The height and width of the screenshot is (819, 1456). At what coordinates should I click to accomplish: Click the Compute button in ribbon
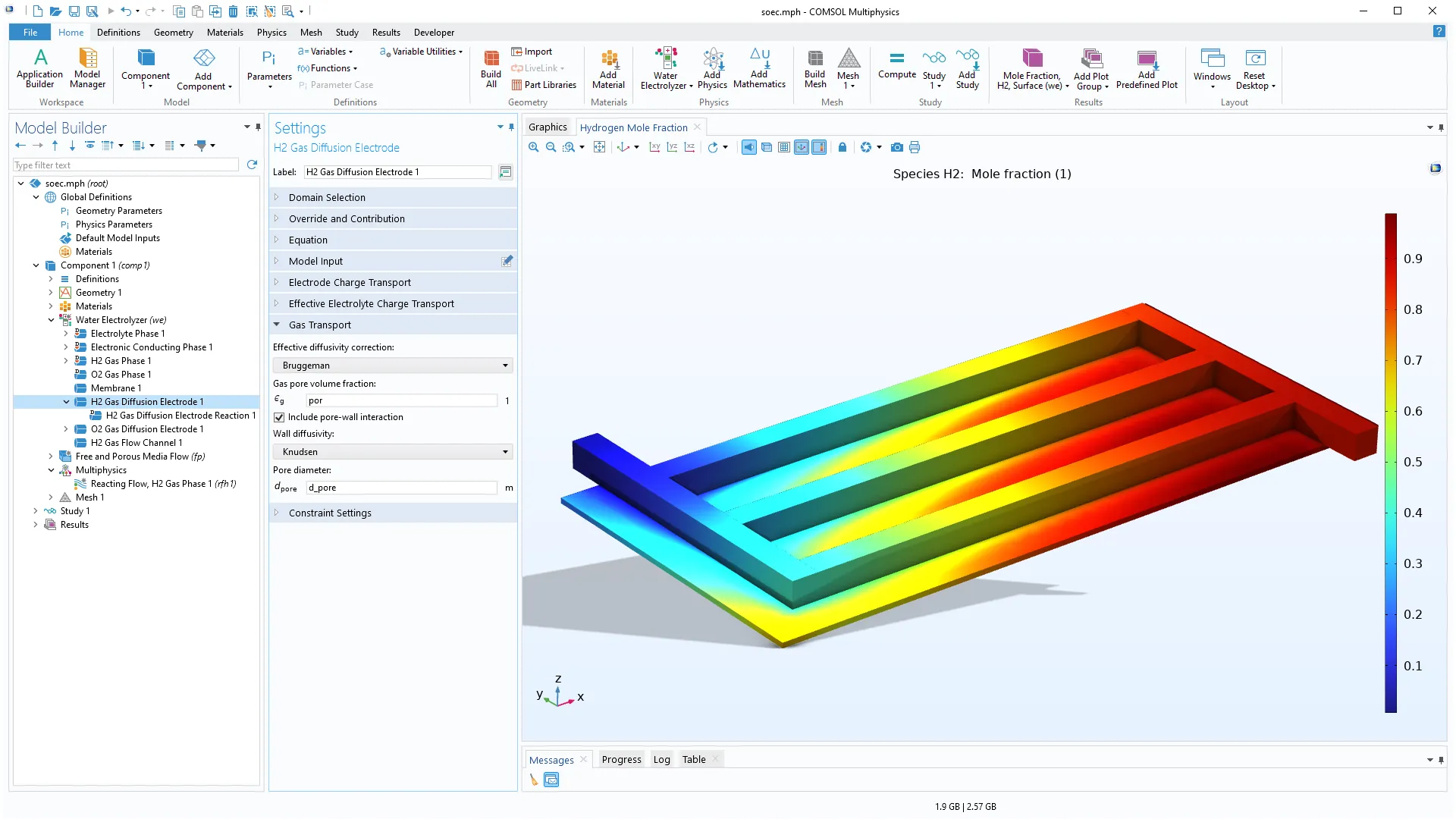pyautogui.click(x=896, y=64)
